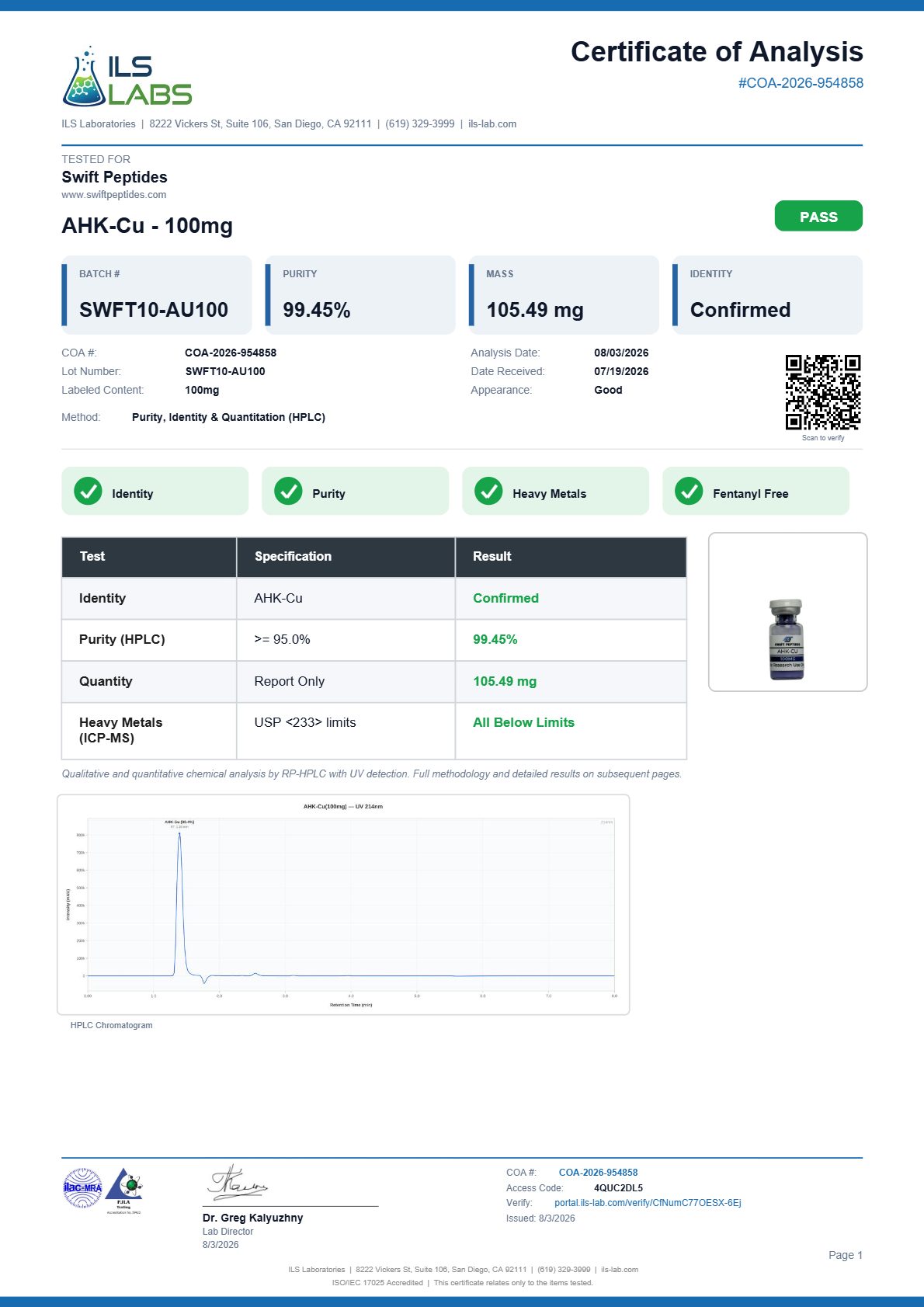Click the Test column header
Screen dimensions: 924x1307
[149, 557]
